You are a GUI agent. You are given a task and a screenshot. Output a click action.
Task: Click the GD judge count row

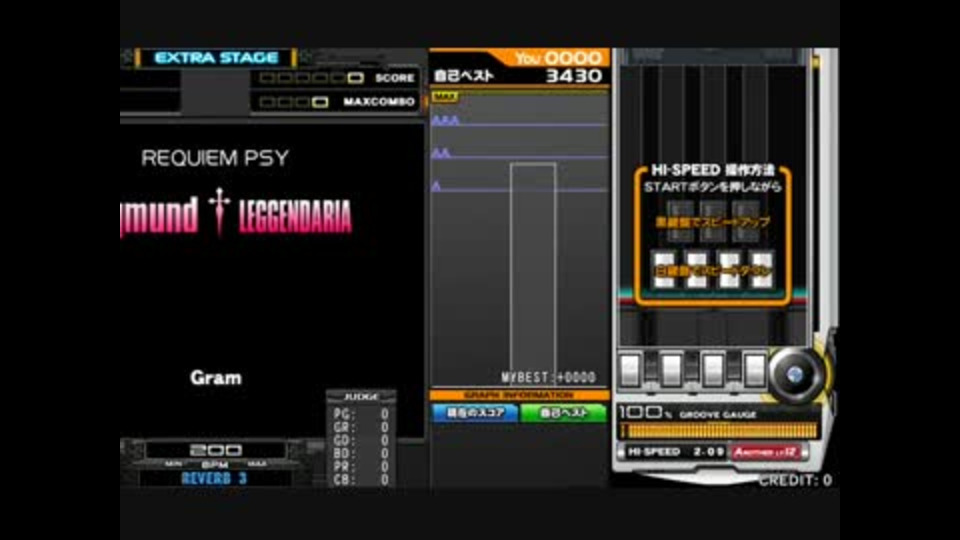tap(361, 440)
